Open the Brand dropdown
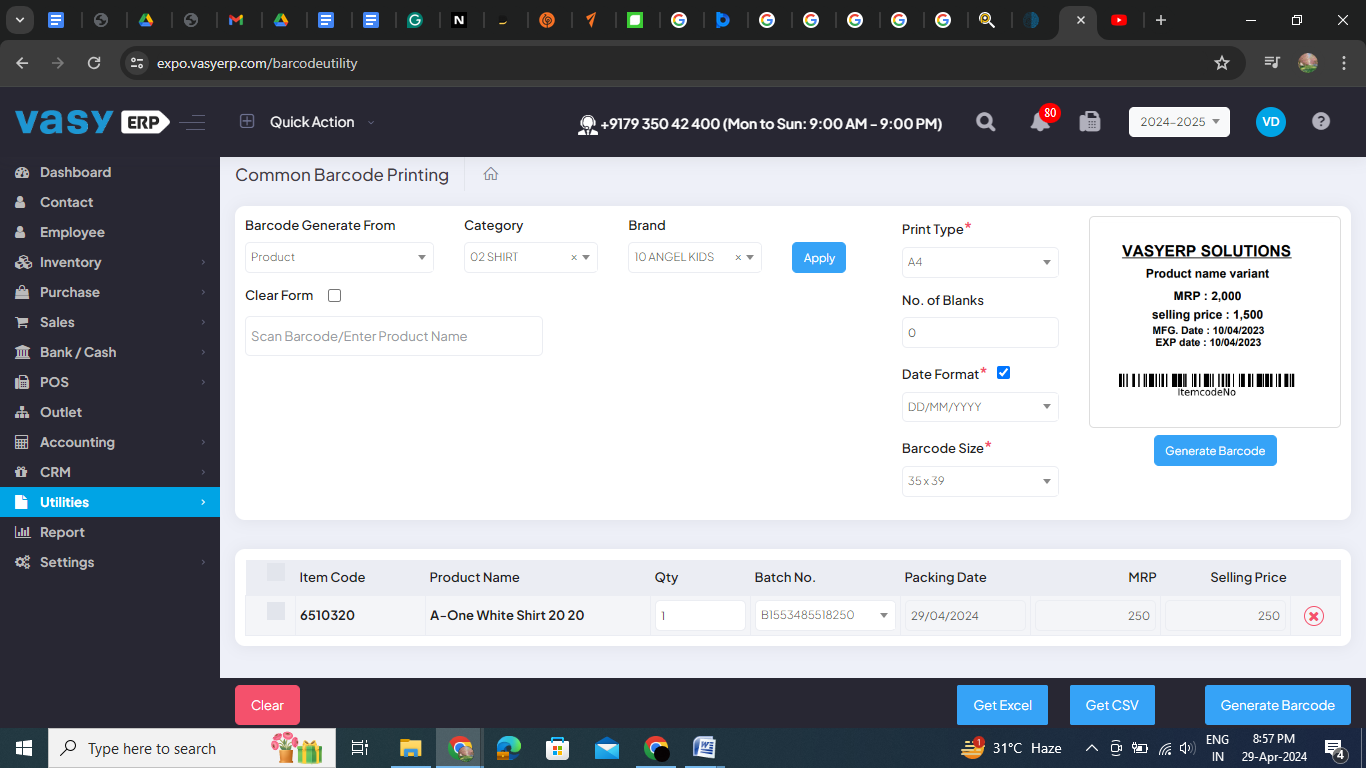The image size is (1366, 768). click(x=695, y=257)
